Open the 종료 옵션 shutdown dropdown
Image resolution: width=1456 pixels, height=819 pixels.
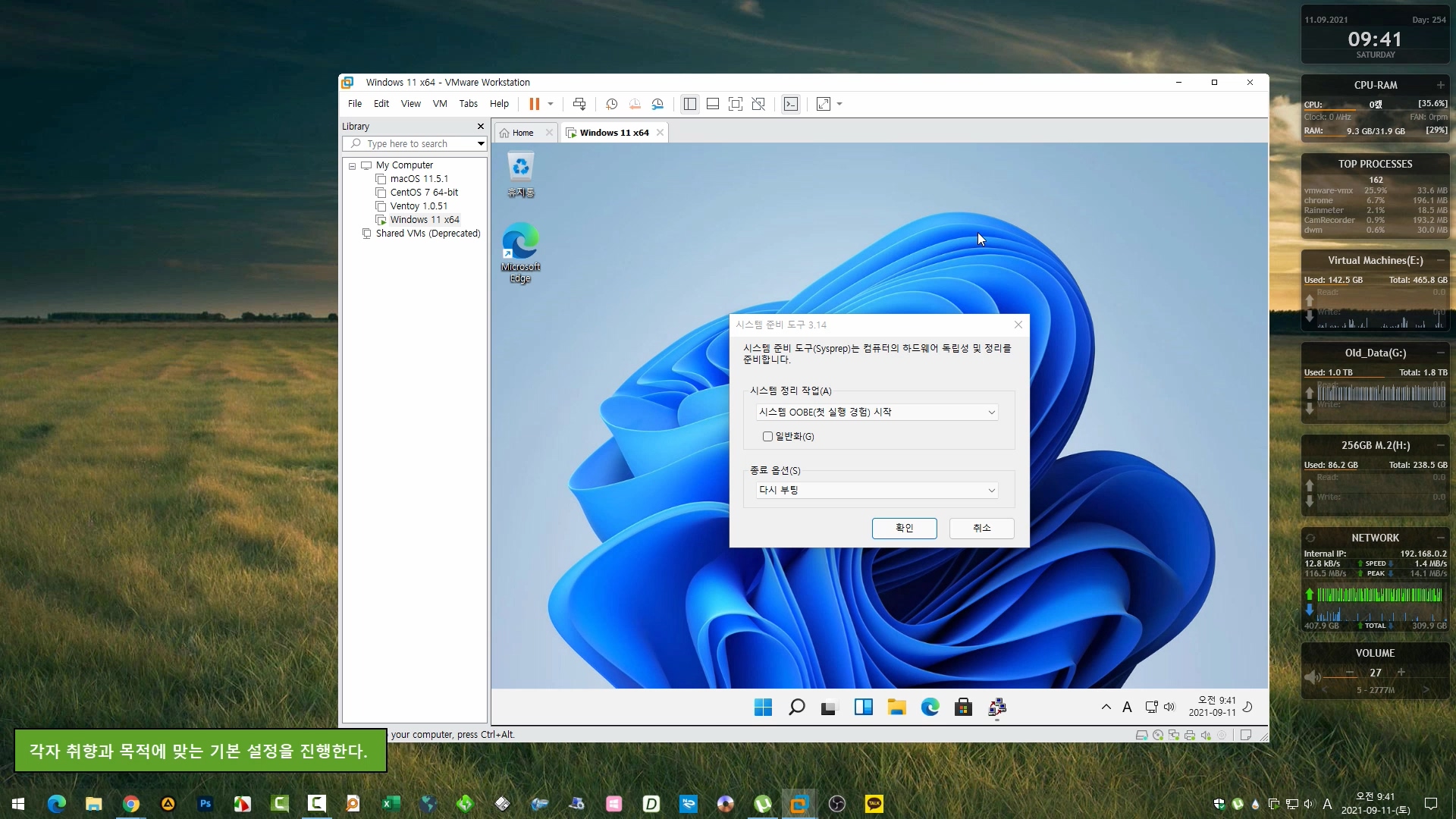pos(877,490)
